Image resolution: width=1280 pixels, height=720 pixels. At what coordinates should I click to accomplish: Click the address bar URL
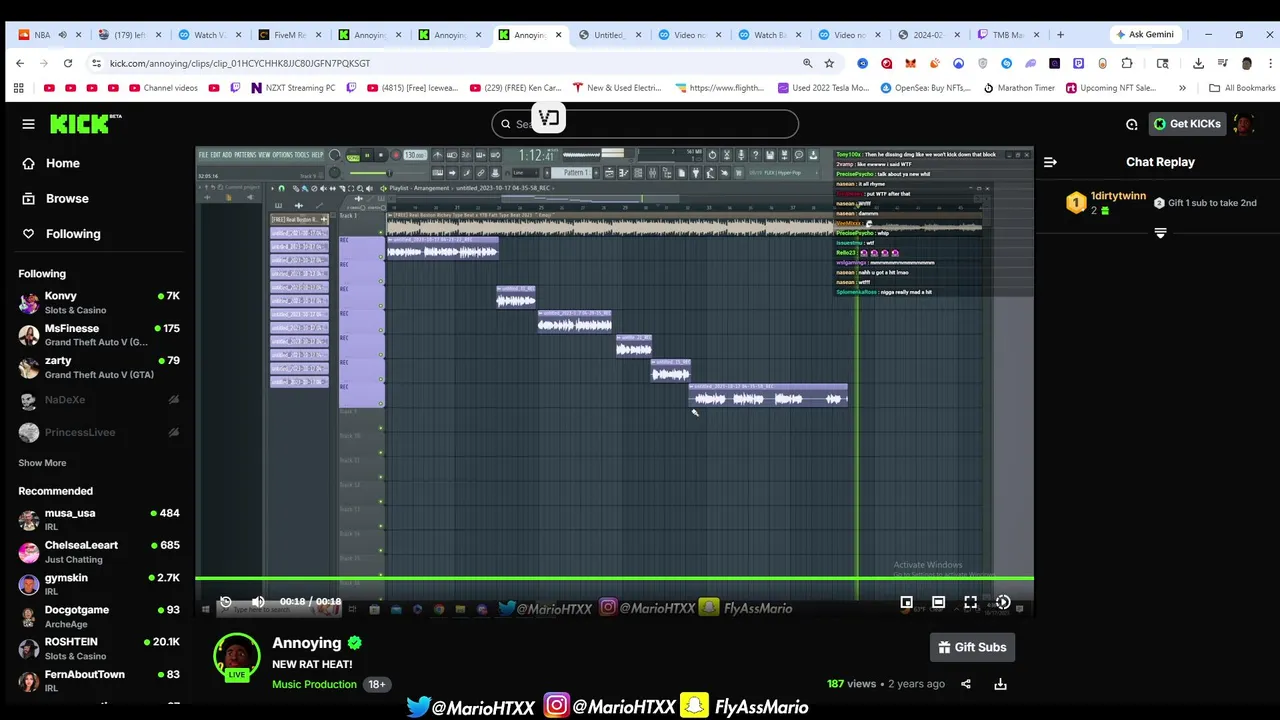tap(240, 63)
